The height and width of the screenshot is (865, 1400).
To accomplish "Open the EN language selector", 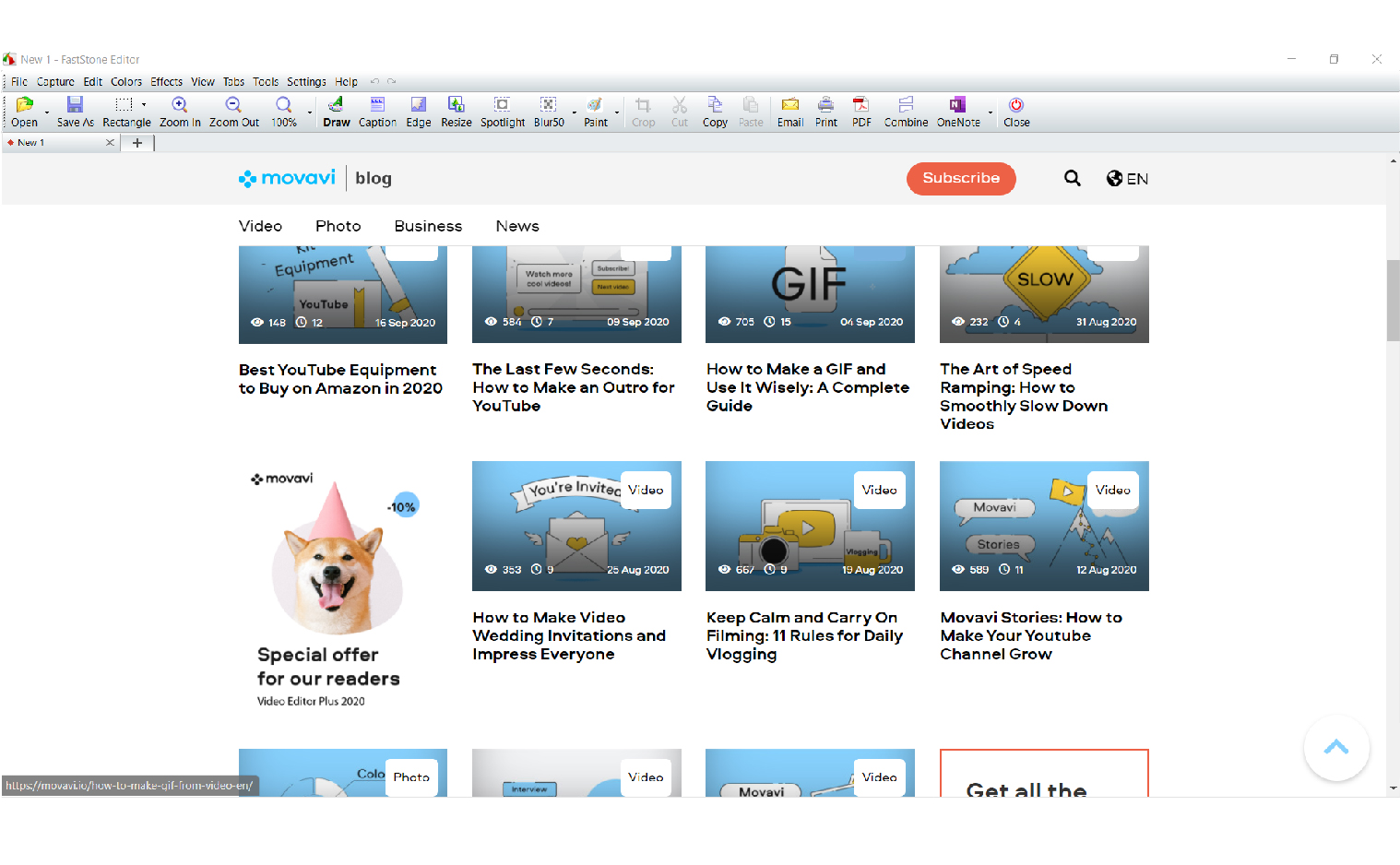I will point(1127,179).
